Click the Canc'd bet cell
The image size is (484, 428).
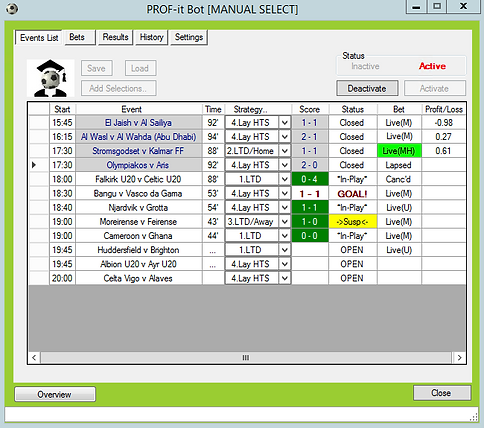[399, 179]
